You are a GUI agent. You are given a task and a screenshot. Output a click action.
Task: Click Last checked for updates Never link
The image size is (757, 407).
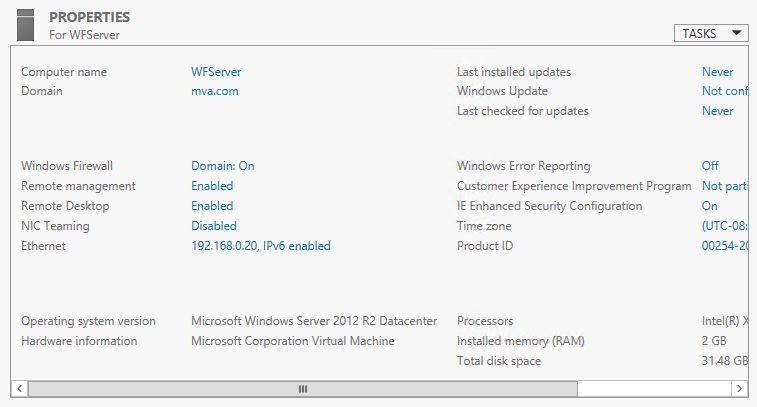(718, 111)
